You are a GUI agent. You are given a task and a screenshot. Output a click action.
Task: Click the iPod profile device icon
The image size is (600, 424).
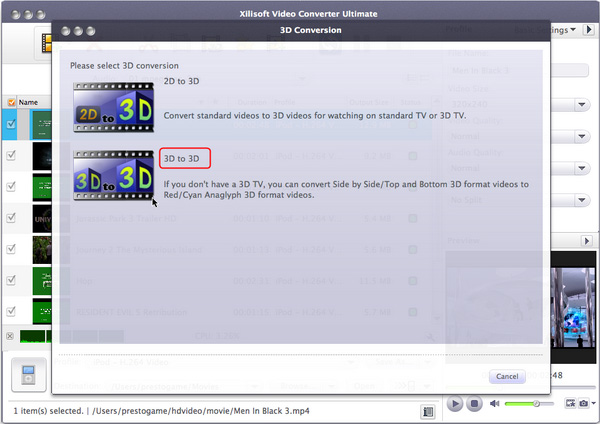pyautogui.click(x=29, y=375)
